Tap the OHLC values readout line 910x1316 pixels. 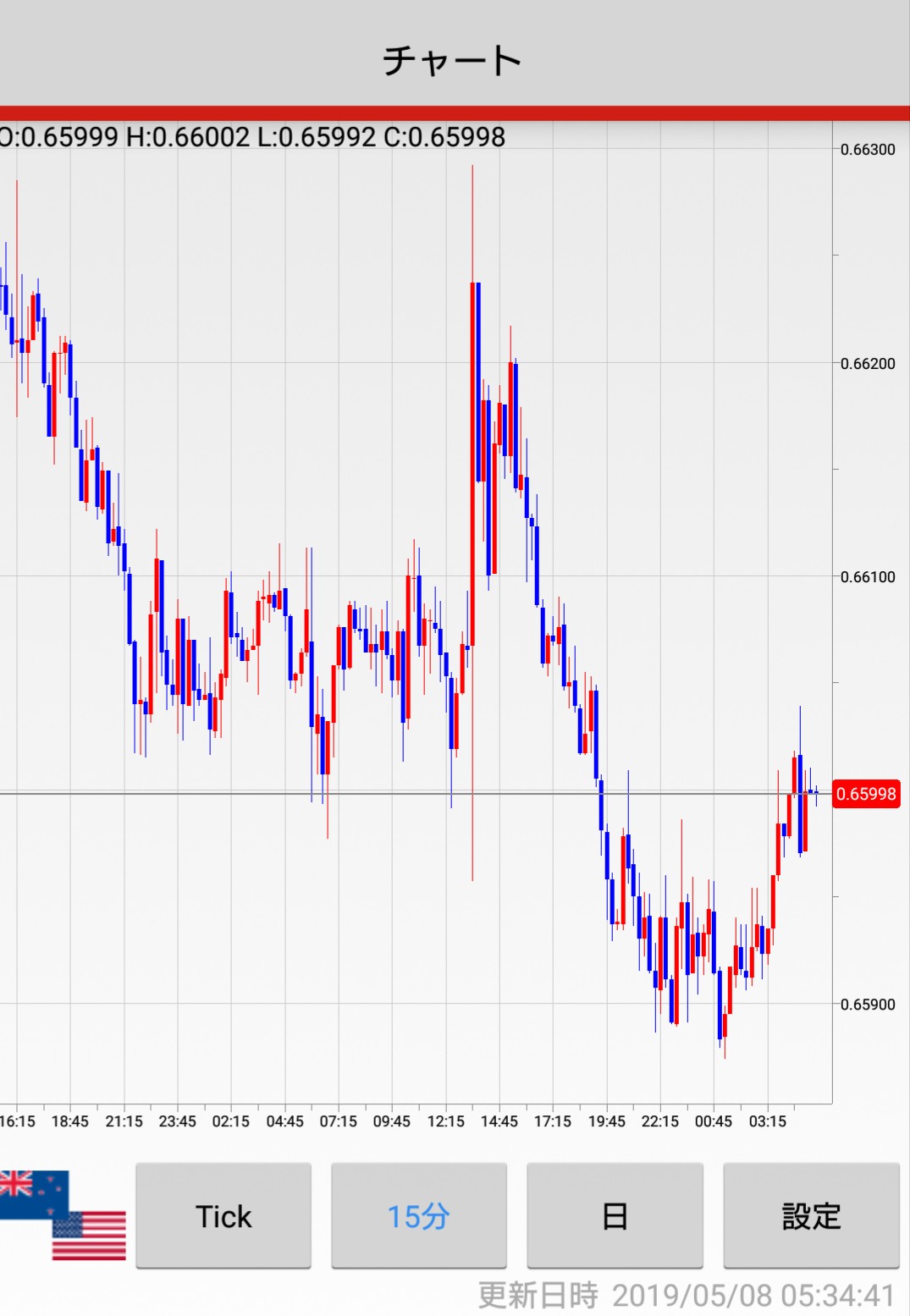click(252, 137)
